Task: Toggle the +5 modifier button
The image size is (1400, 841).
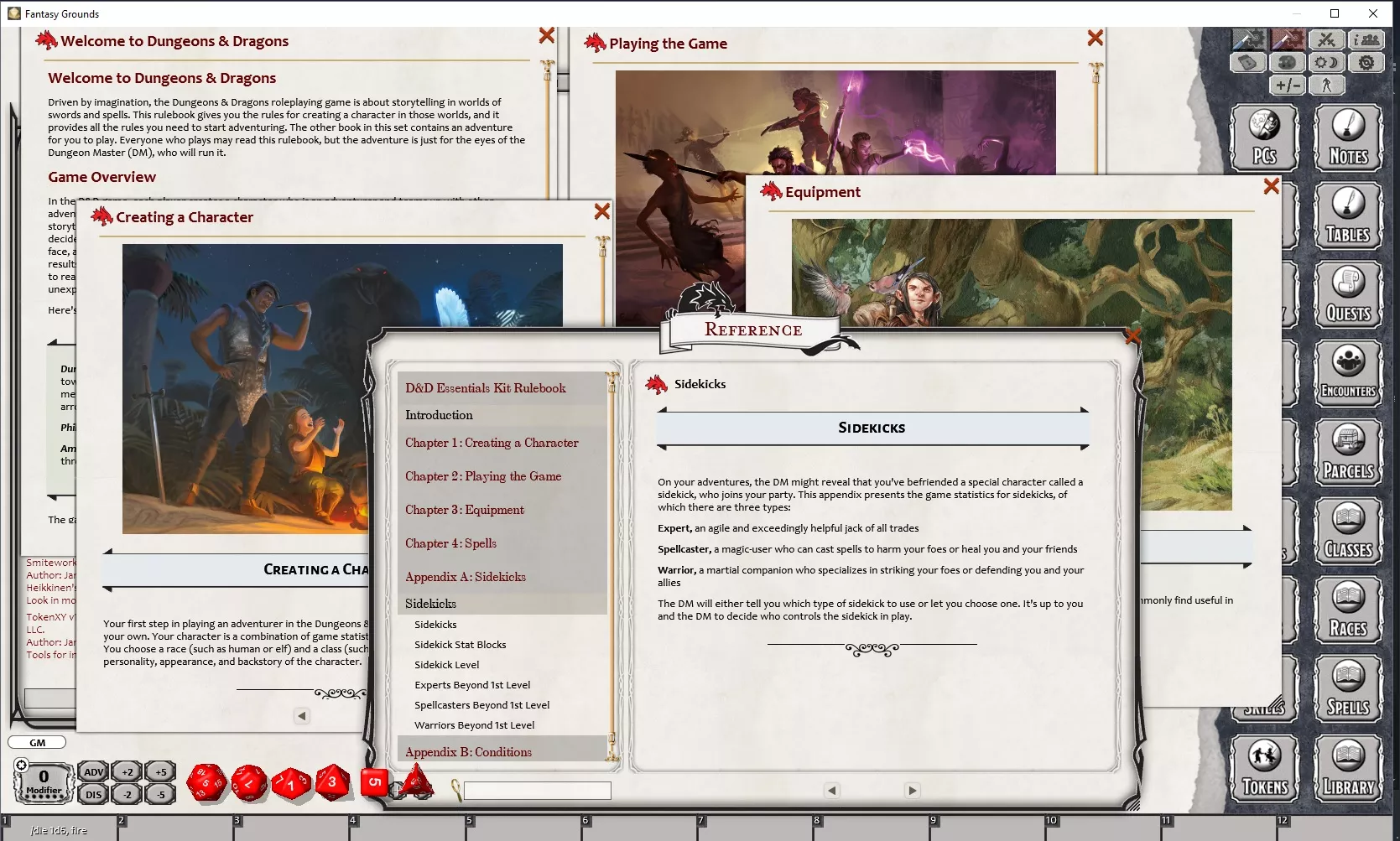Action: click(x=160, y=772)
